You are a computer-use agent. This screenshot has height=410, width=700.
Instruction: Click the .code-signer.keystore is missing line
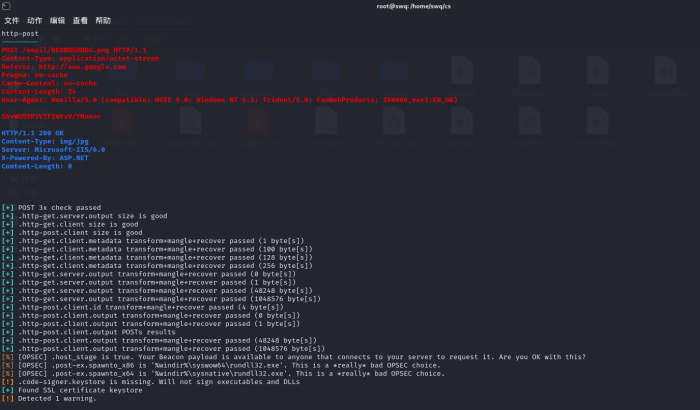coord(150,381)
